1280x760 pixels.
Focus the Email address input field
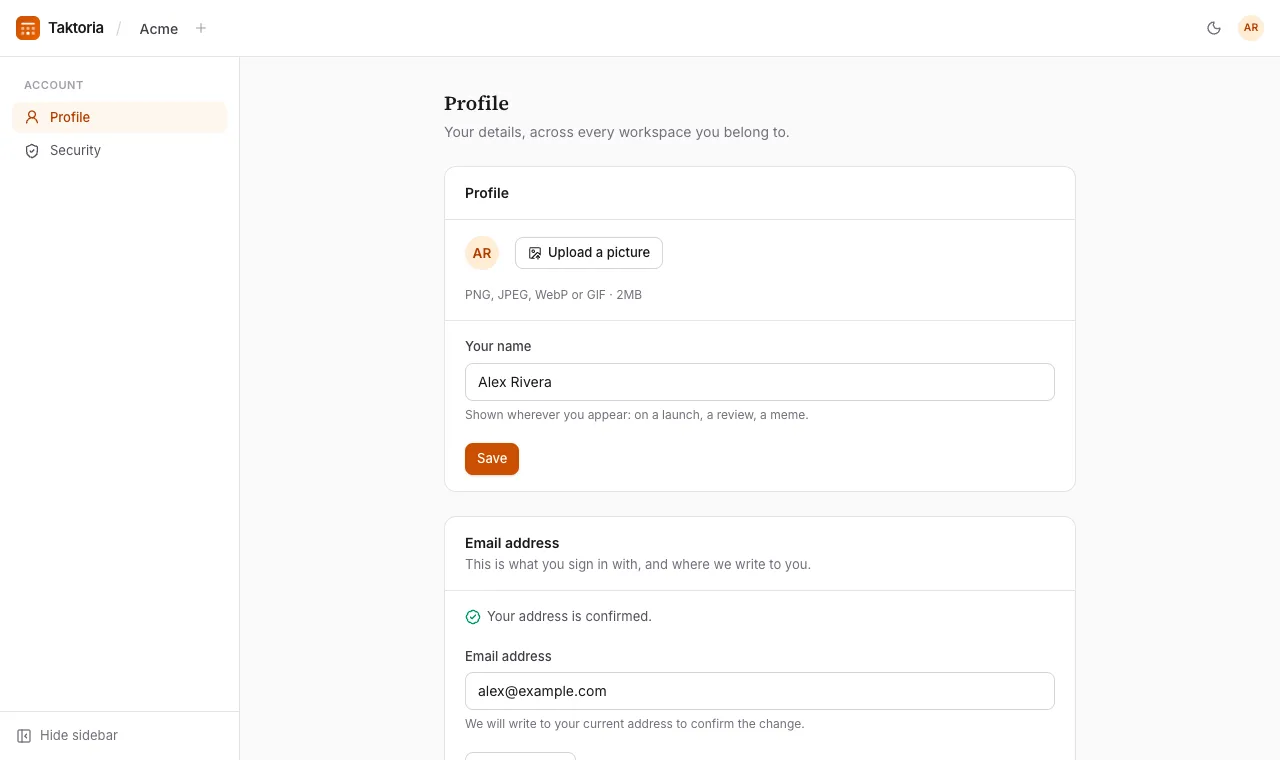760,691
